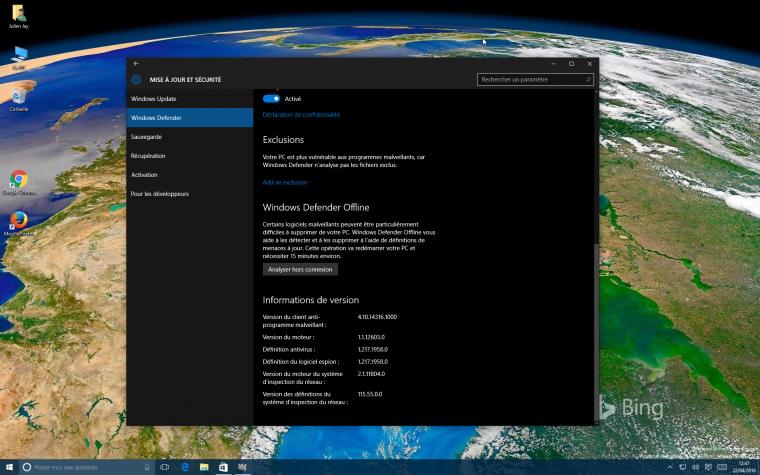
Task: Open Task View from the taskbar
Action: 165,467
